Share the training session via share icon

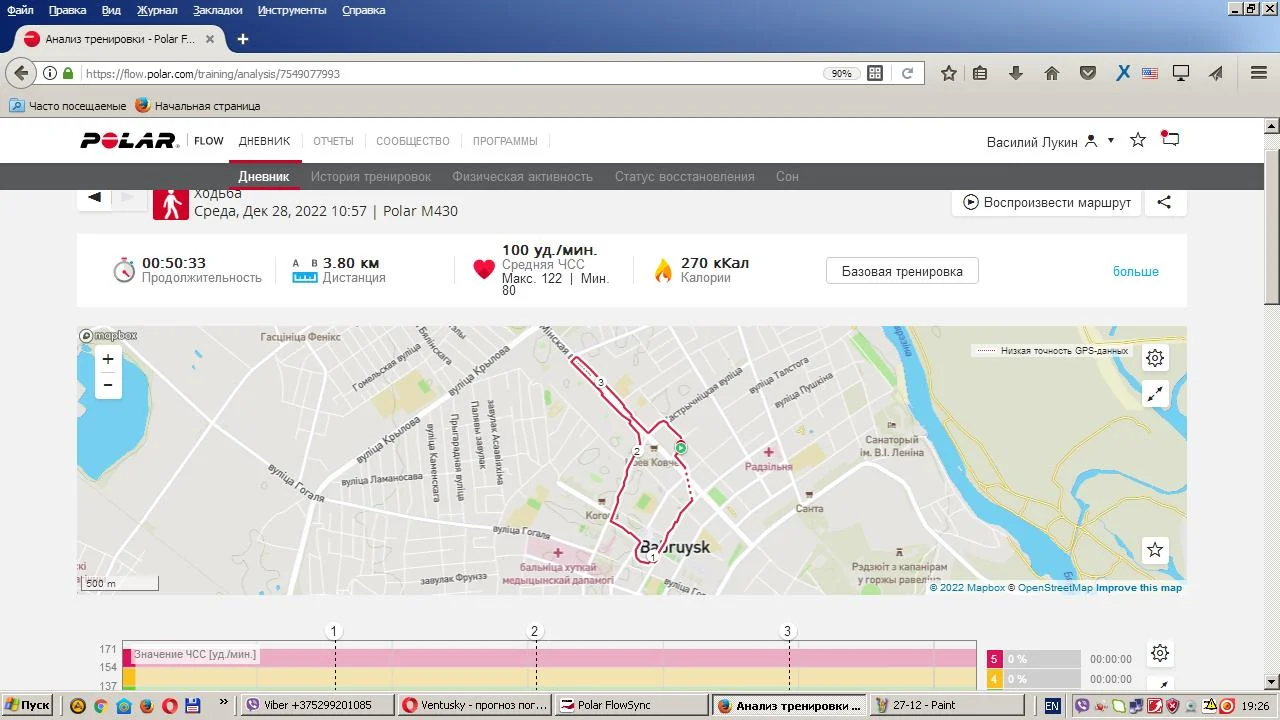[x=1164, y=202]
